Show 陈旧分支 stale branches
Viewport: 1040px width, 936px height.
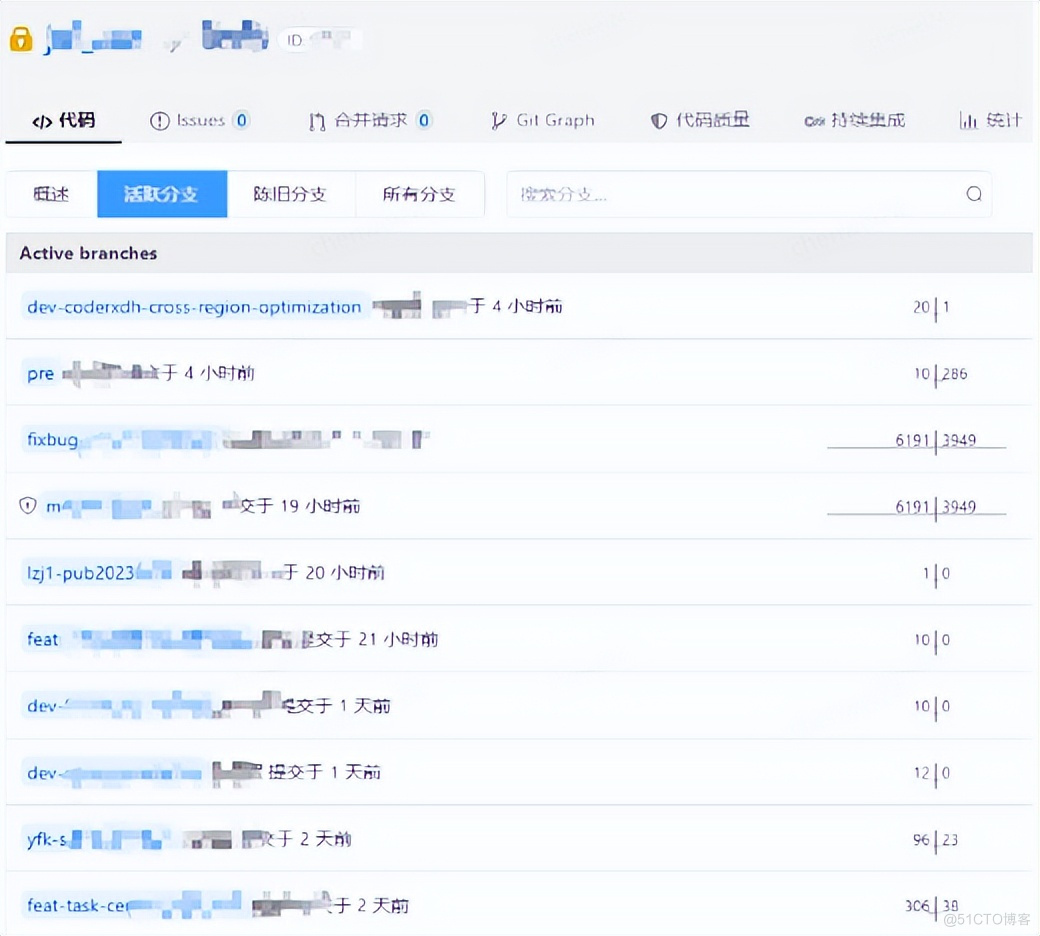coord(291,194)
